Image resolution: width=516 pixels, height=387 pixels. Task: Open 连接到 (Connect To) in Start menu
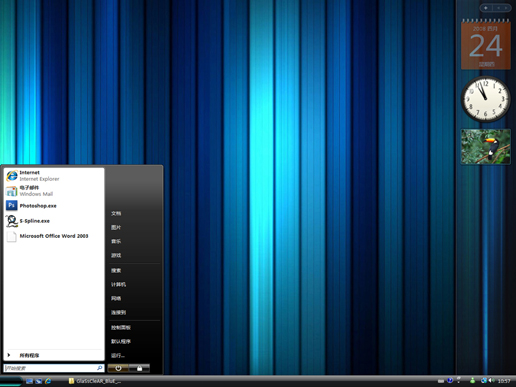135,312
